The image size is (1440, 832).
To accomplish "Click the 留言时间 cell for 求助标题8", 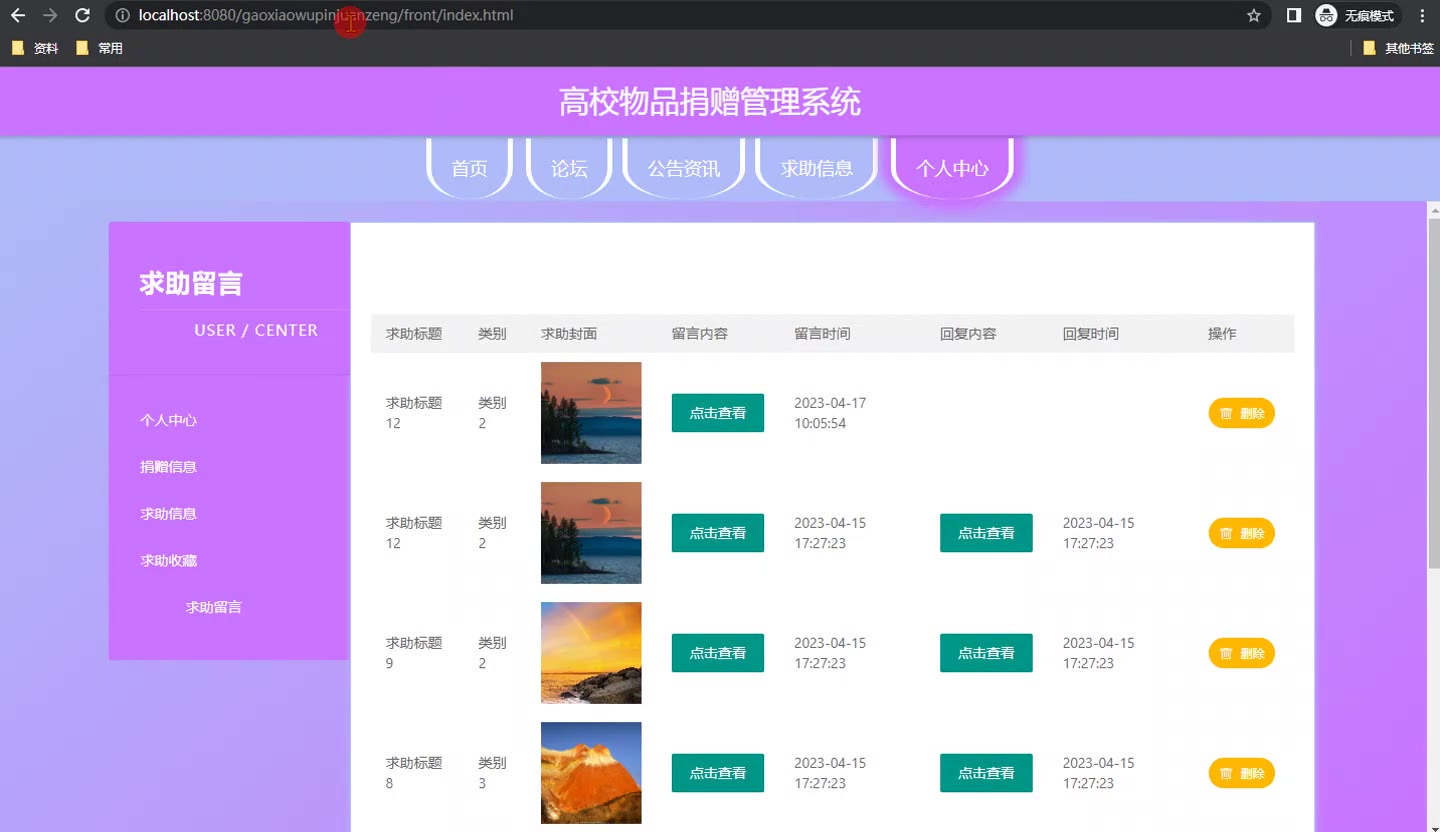I will [830, 773].
